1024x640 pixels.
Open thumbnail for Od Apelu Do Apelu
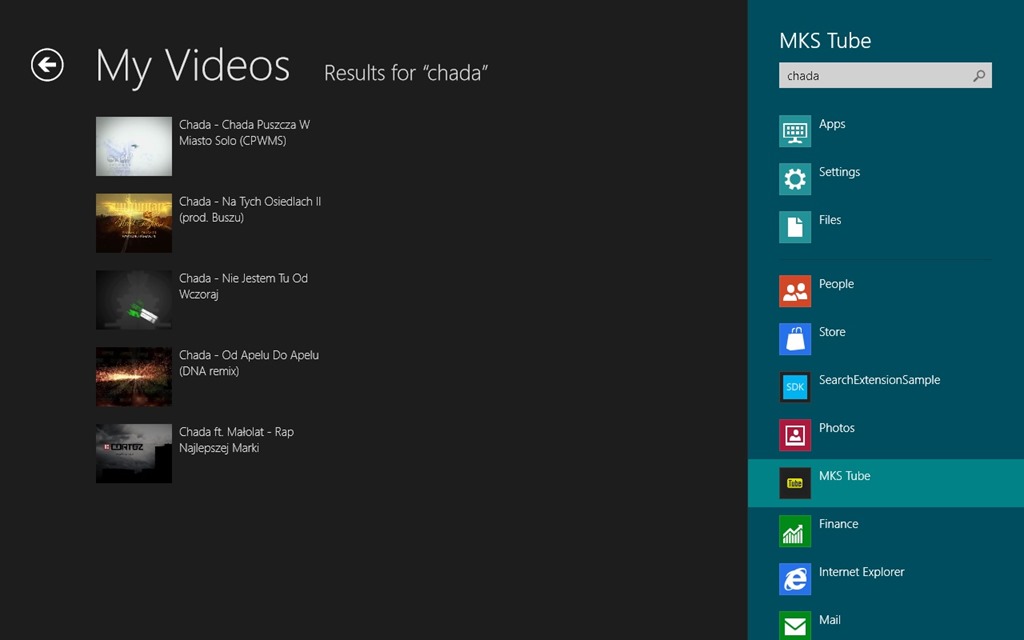click(134, 377)
